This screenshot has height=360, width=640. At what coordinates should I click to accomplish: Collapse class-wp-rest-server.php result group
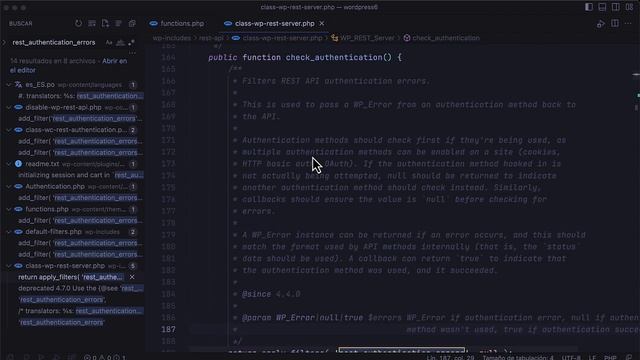click(x=9, y=266)
